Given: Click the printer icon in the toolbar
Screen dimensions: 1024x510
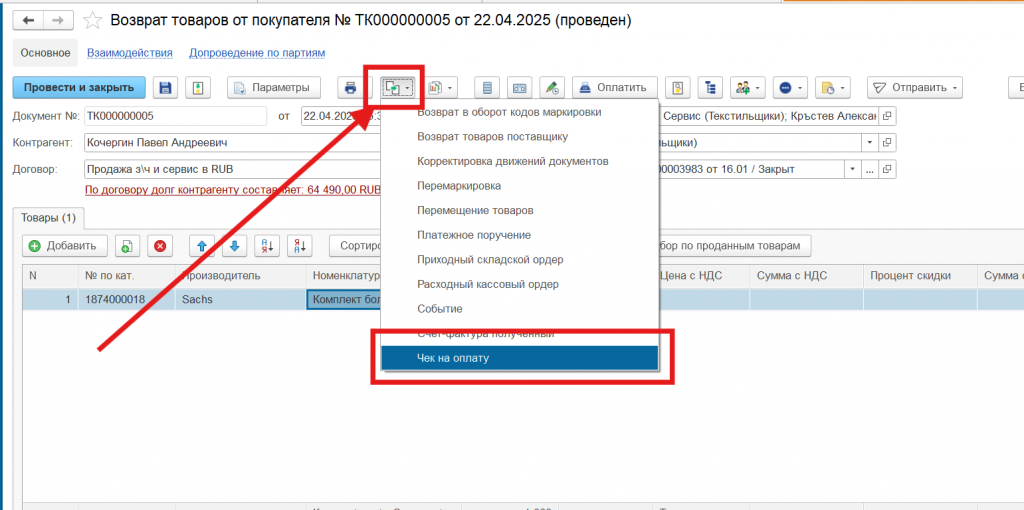Looking at the screenshot, I should coord(350,87).
